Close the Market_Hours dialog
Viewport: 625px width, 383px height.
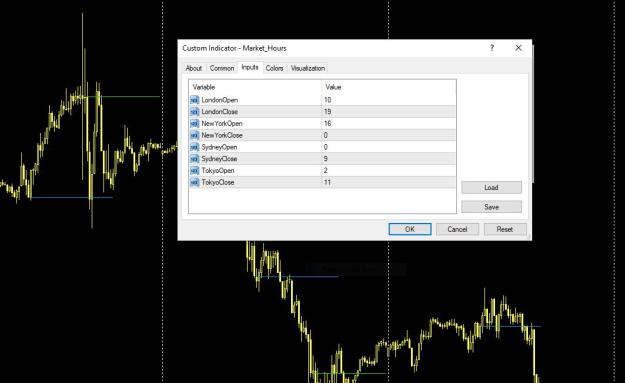pos(518,48)
